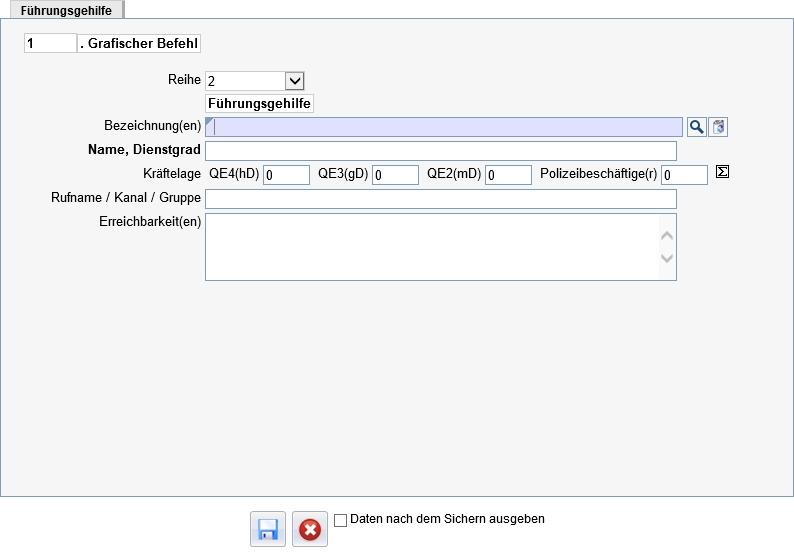Select the Reihe combo box showing 2
The width and height of the screenshot is (794, 559).
click(x=255, y=81)
